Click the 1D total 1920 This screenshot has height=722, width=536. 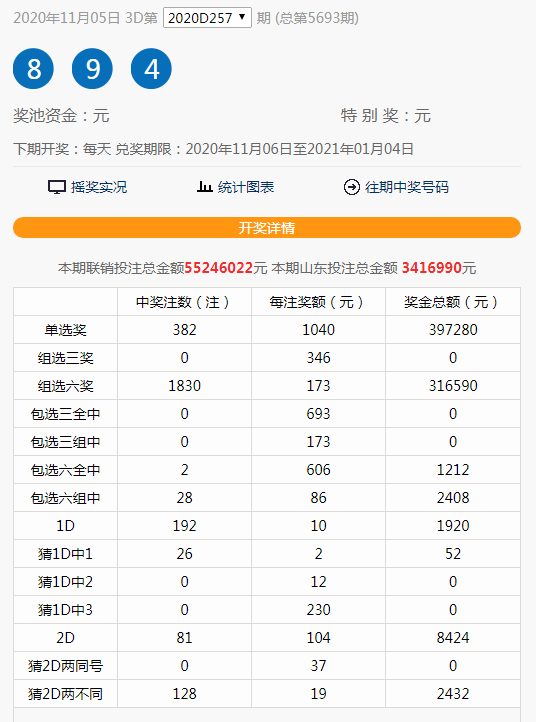point(453,526)
